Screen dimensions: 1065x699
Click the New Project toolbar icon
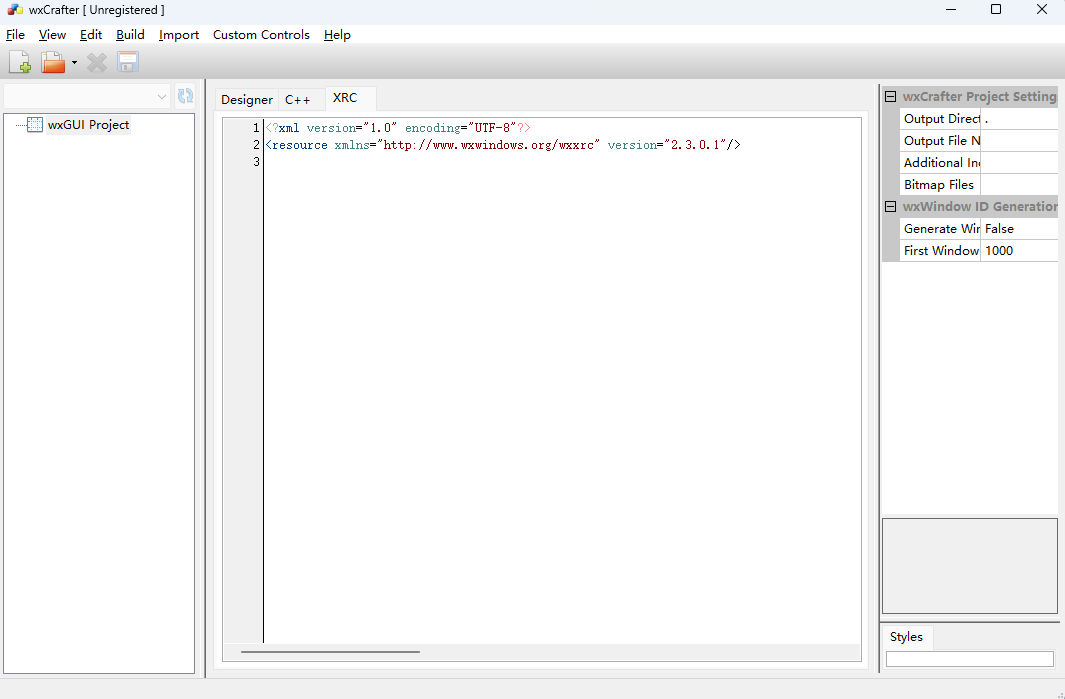tap(20, 63)
